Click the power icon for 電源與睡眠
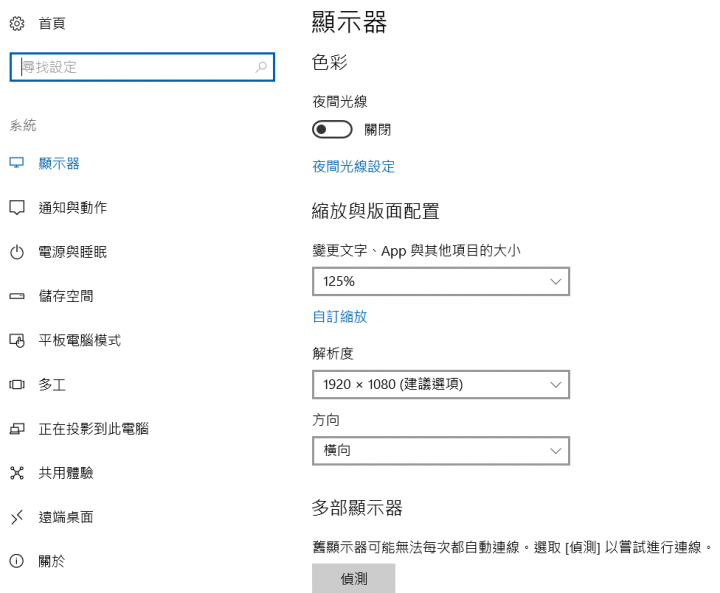 (17, 252)
